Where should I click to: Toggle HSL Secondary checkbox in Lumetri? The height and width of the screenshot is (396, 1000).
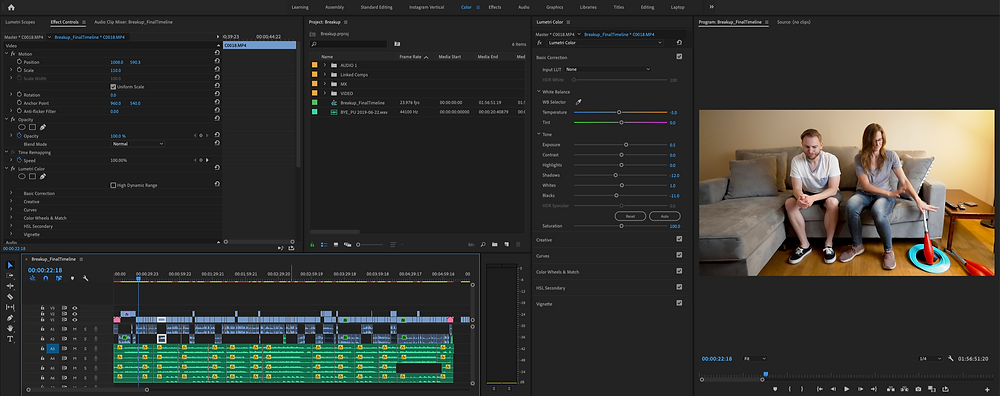[679, 287]
